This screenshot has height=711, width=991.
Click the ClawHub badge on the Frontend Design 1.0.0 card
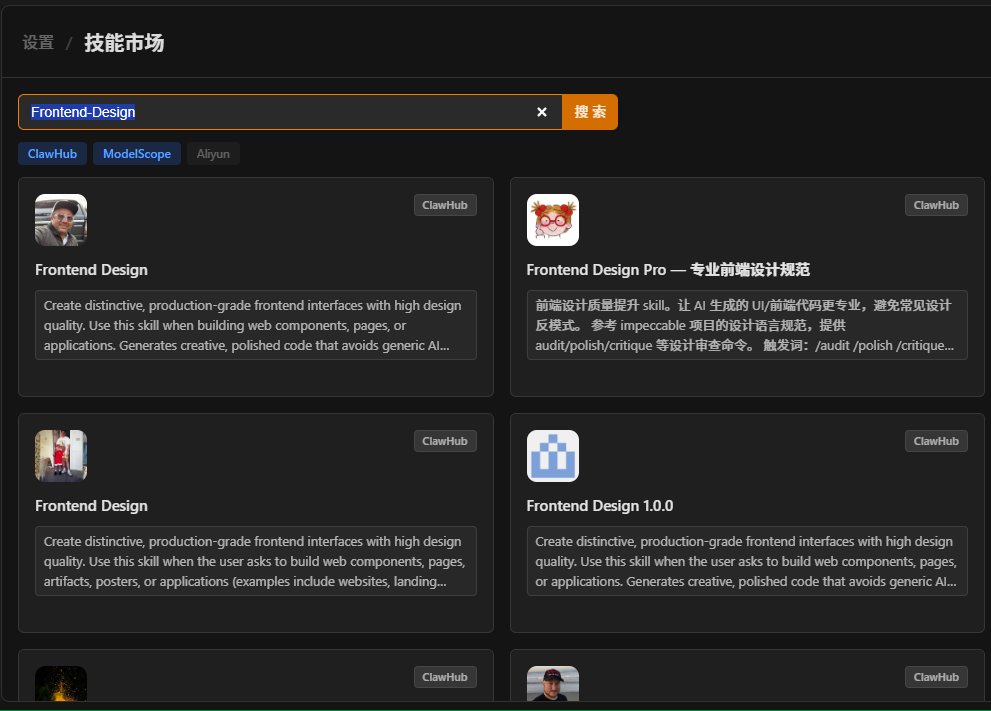936,441
